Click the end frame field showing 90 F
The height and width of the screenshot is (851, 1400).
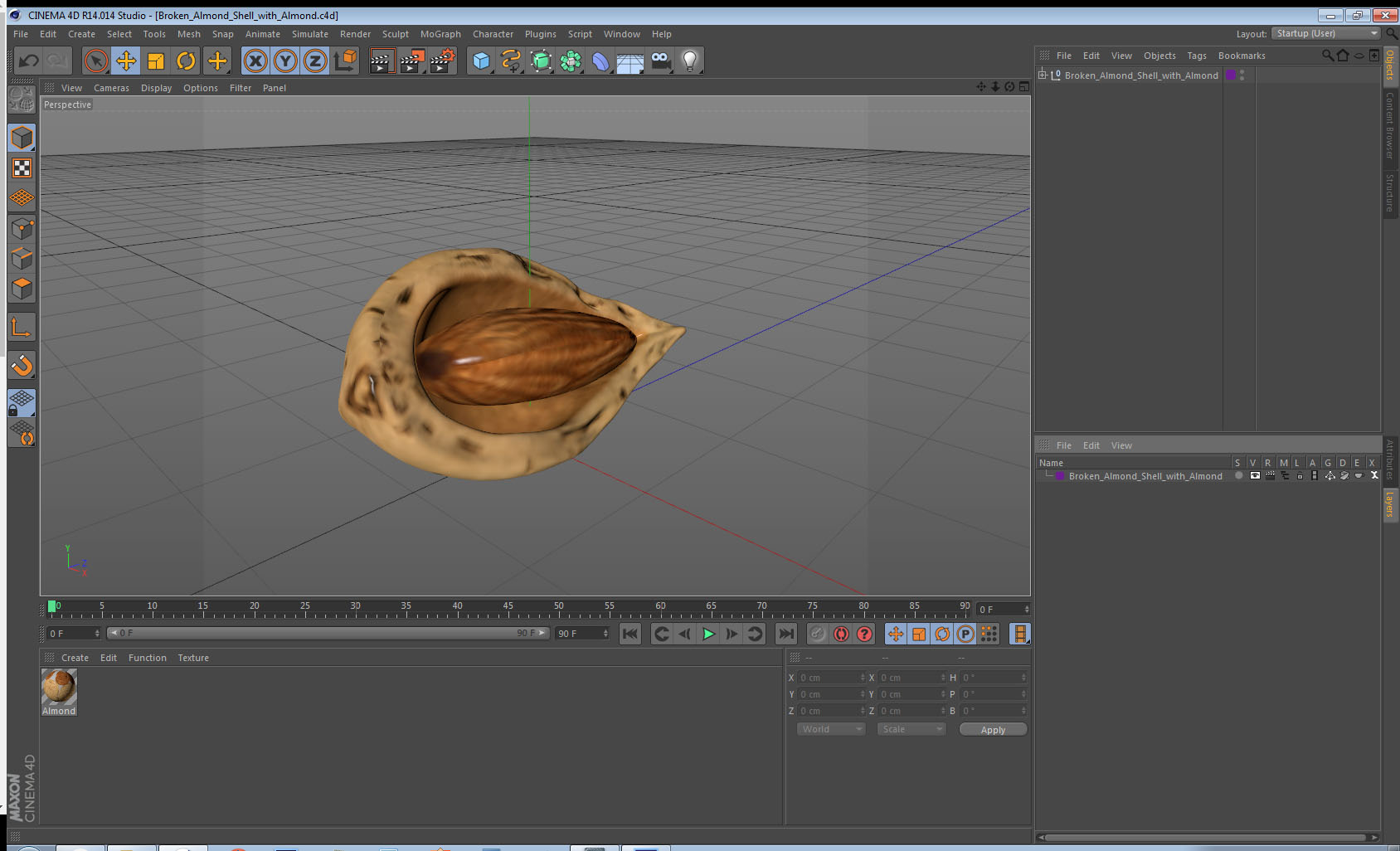(582, 634)
